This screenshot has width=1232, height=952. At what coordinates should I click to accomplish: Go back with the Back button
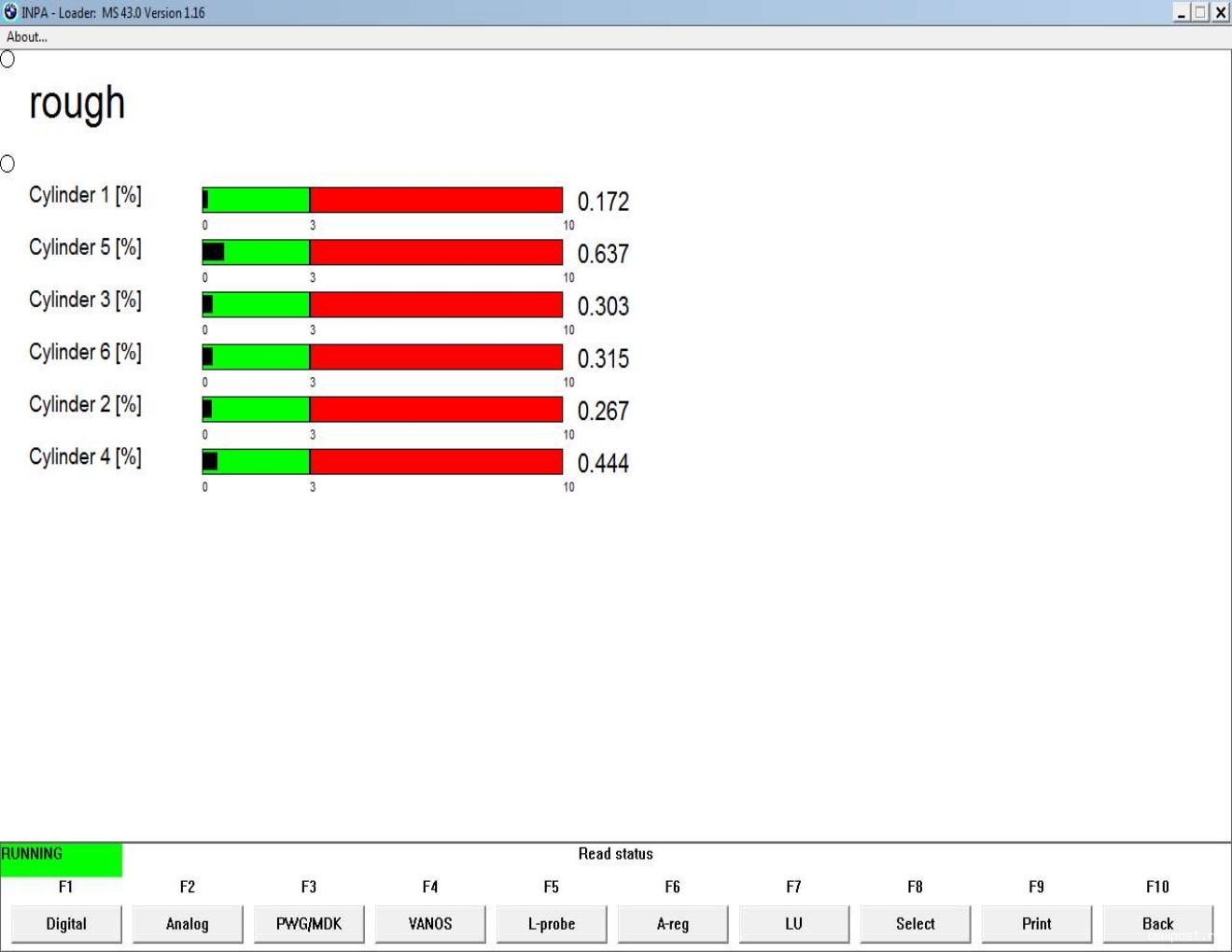(1157, 923)
